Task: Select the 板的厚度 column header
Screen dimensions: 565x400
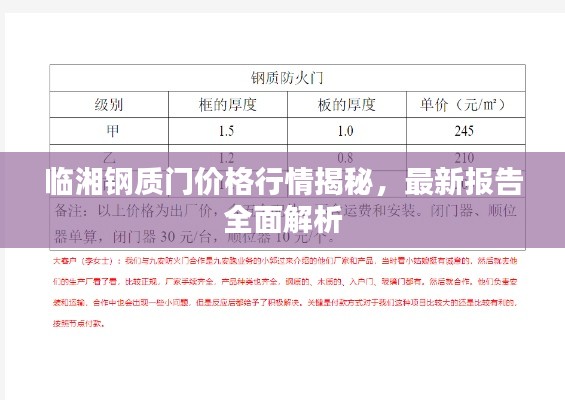Action: [346, 105]
